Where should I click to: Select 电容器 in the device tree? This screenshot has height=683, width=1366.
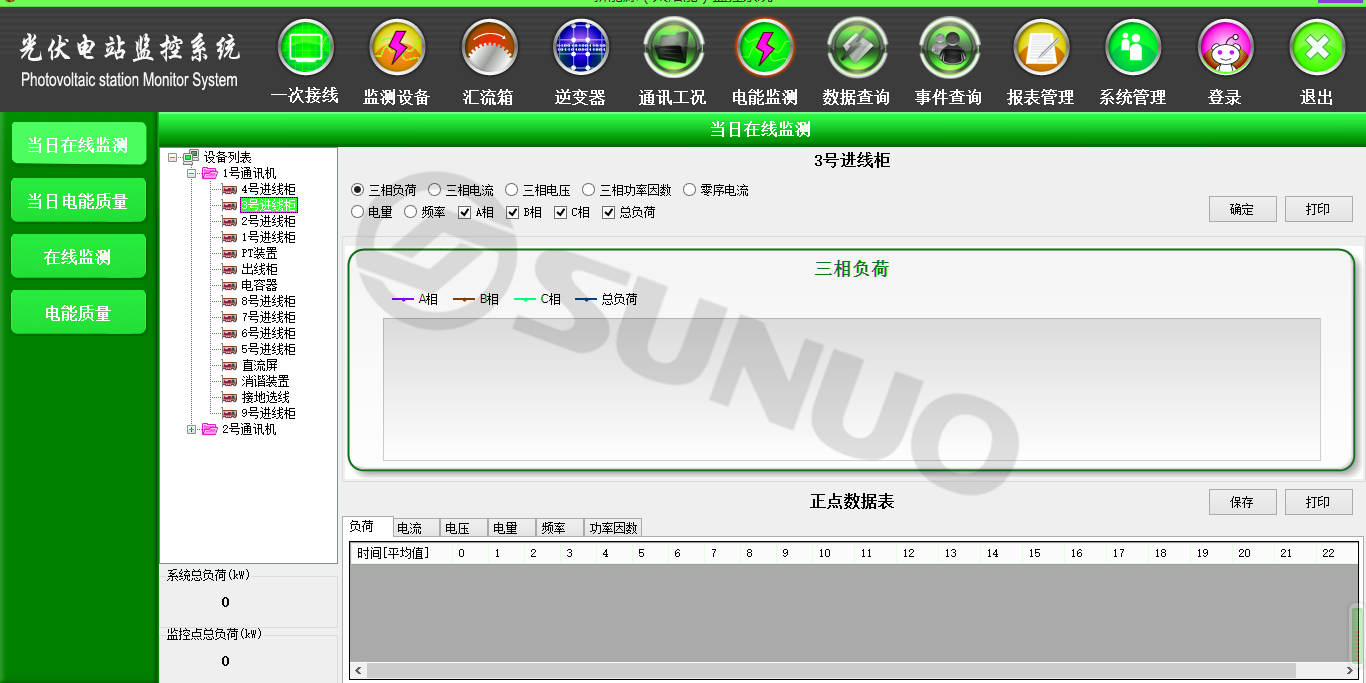pos(259,285)
